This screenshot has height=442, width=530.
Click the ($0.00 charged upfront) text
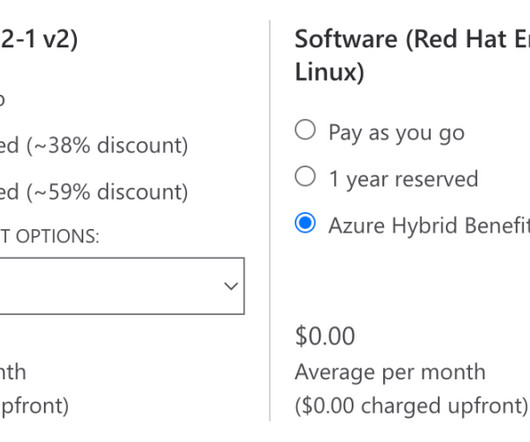(411, 406)
